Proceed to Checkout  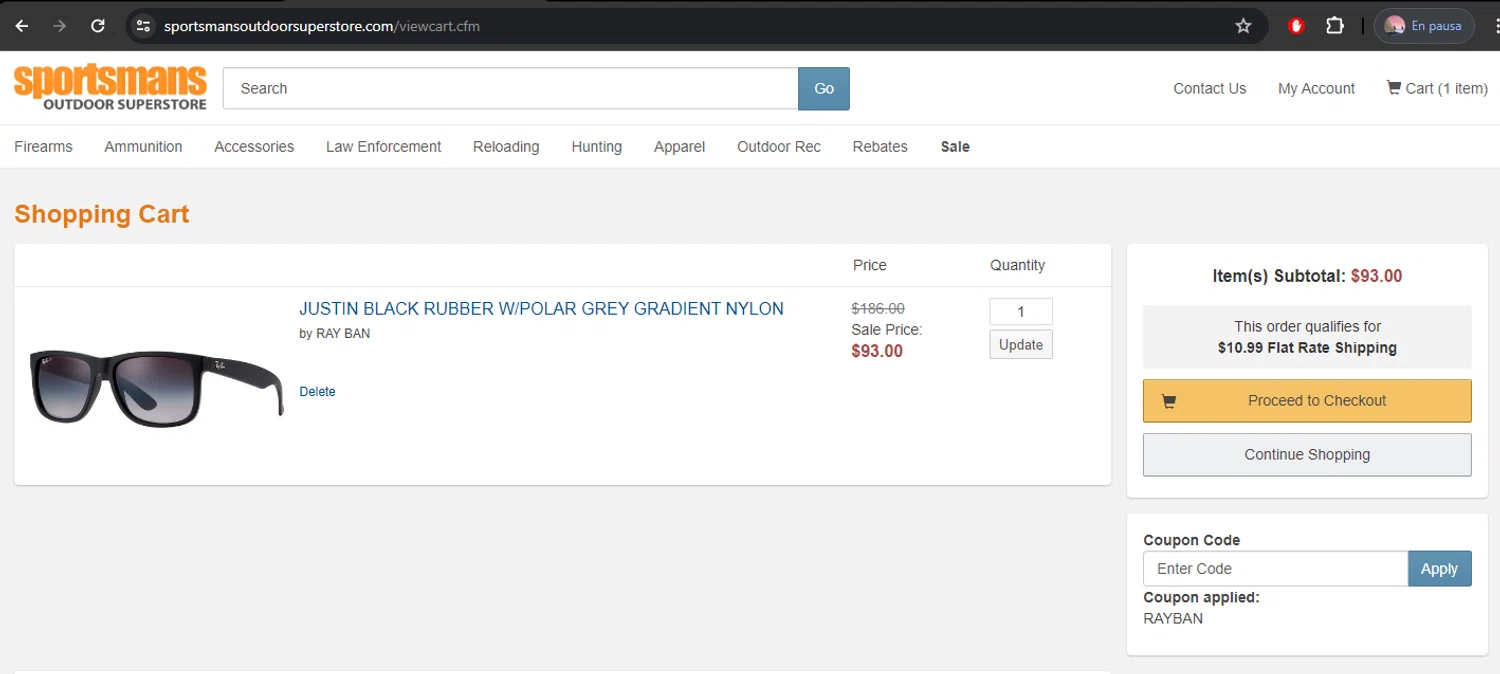tap(1307, 400)
